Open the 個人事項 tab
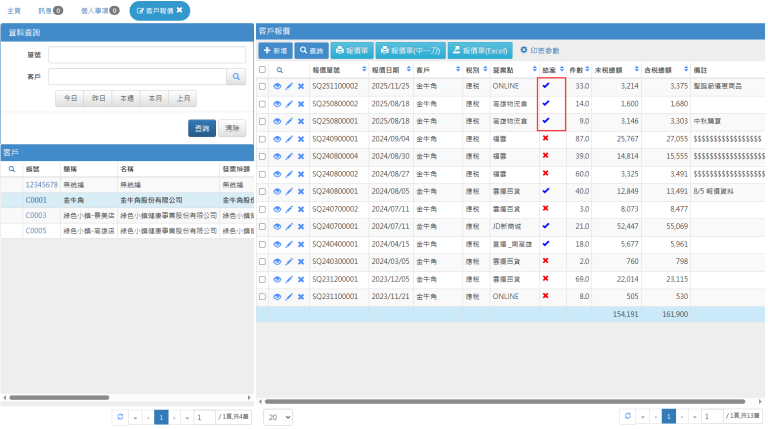Viewport: 768px width, 429px height. tap(99, 10)
